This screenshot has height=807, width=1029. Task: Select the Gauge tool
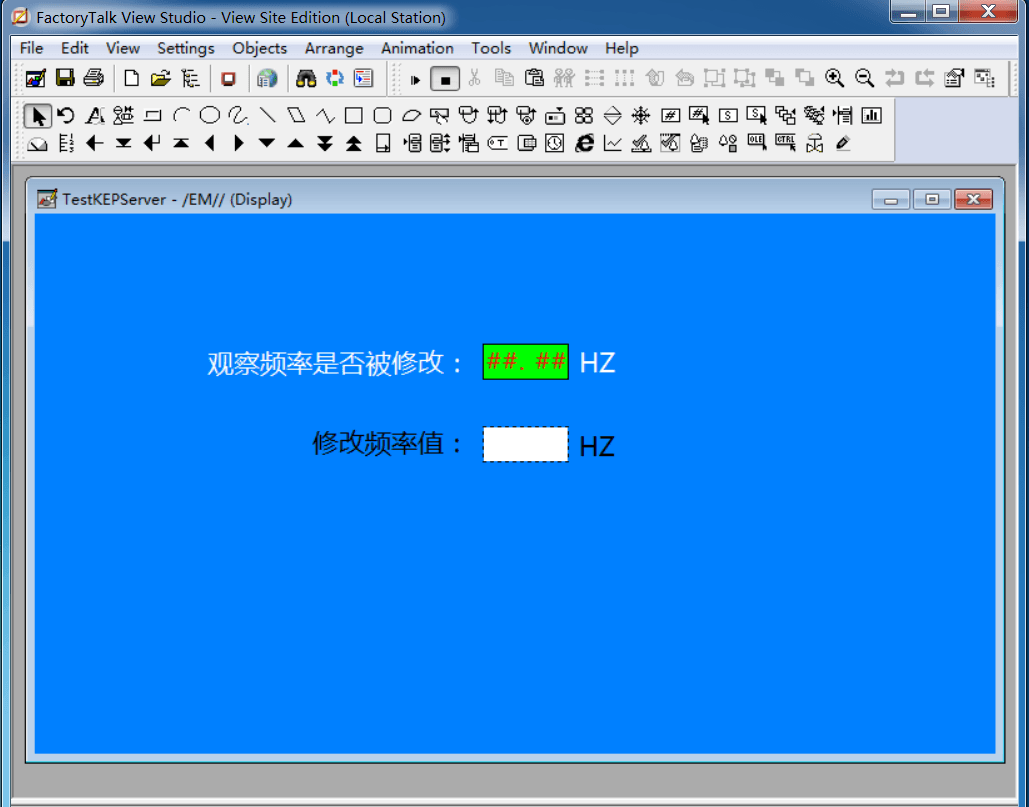pyautogui.click(x=37, y=144)
